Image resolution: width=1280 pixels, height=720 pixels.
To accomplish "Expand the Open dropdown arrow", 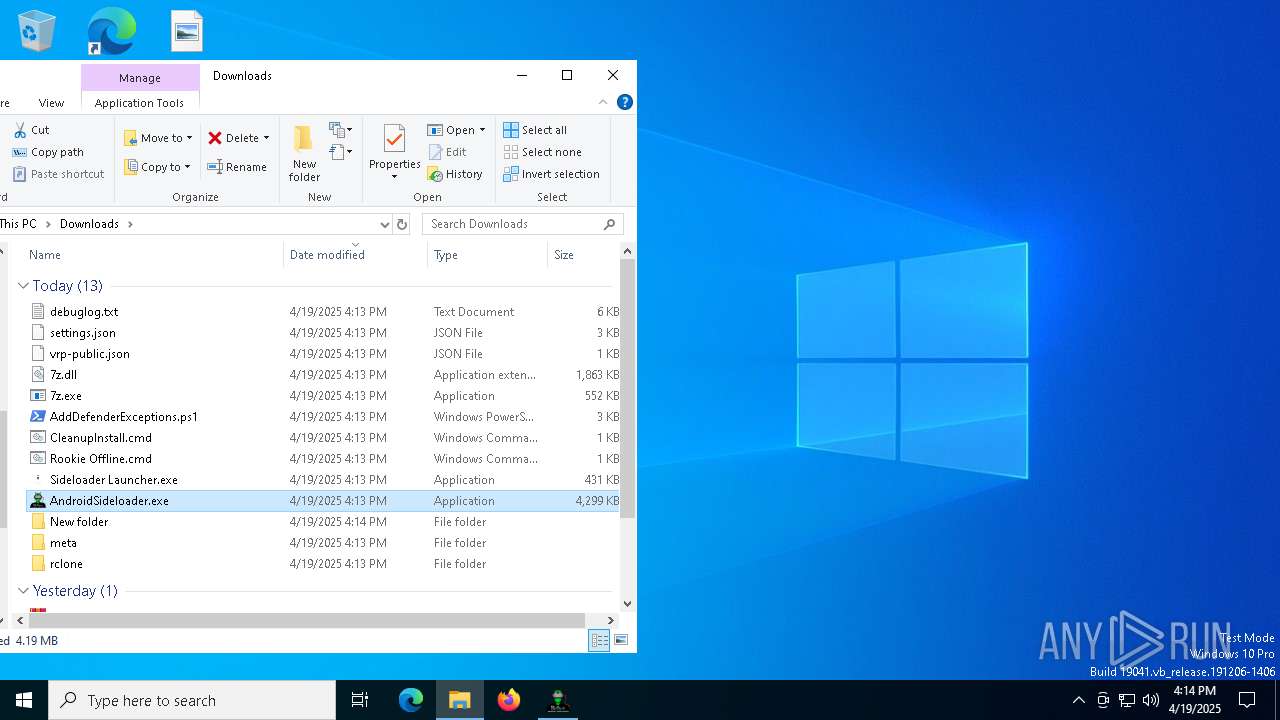I will click(482, 130).
